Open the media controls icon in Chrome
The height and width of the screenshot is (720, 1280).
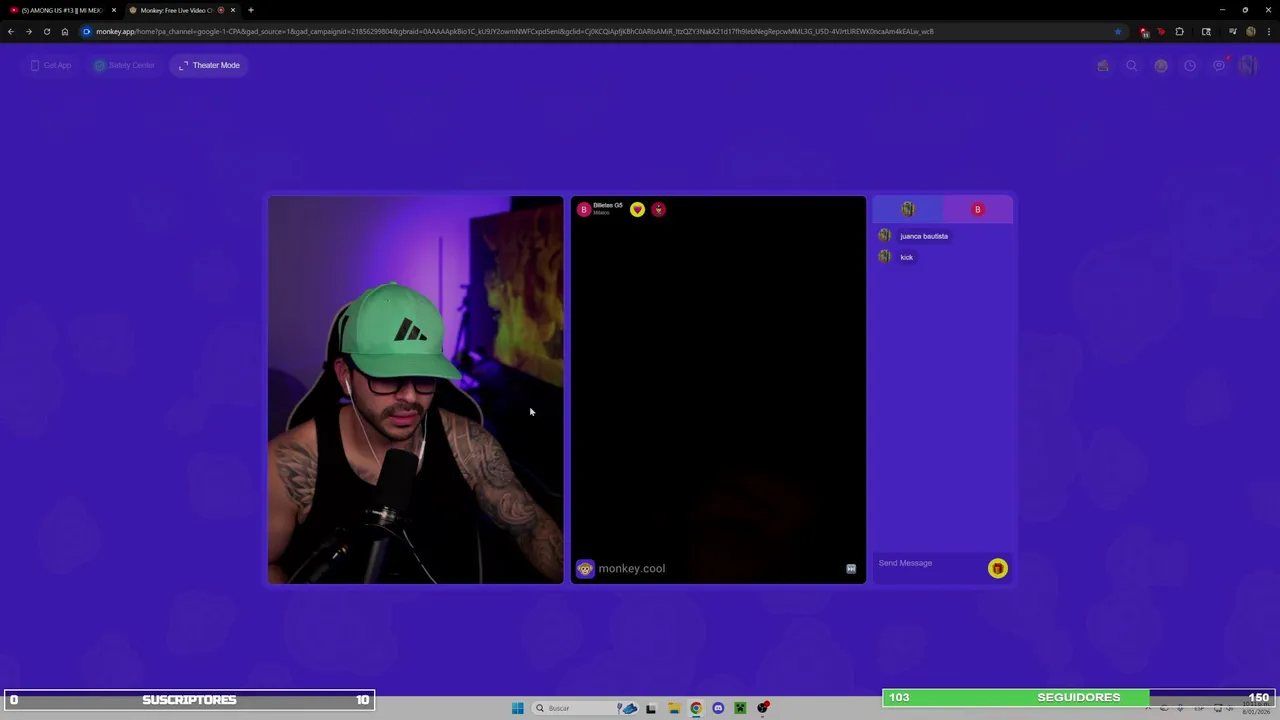(x=1233, y=31)
